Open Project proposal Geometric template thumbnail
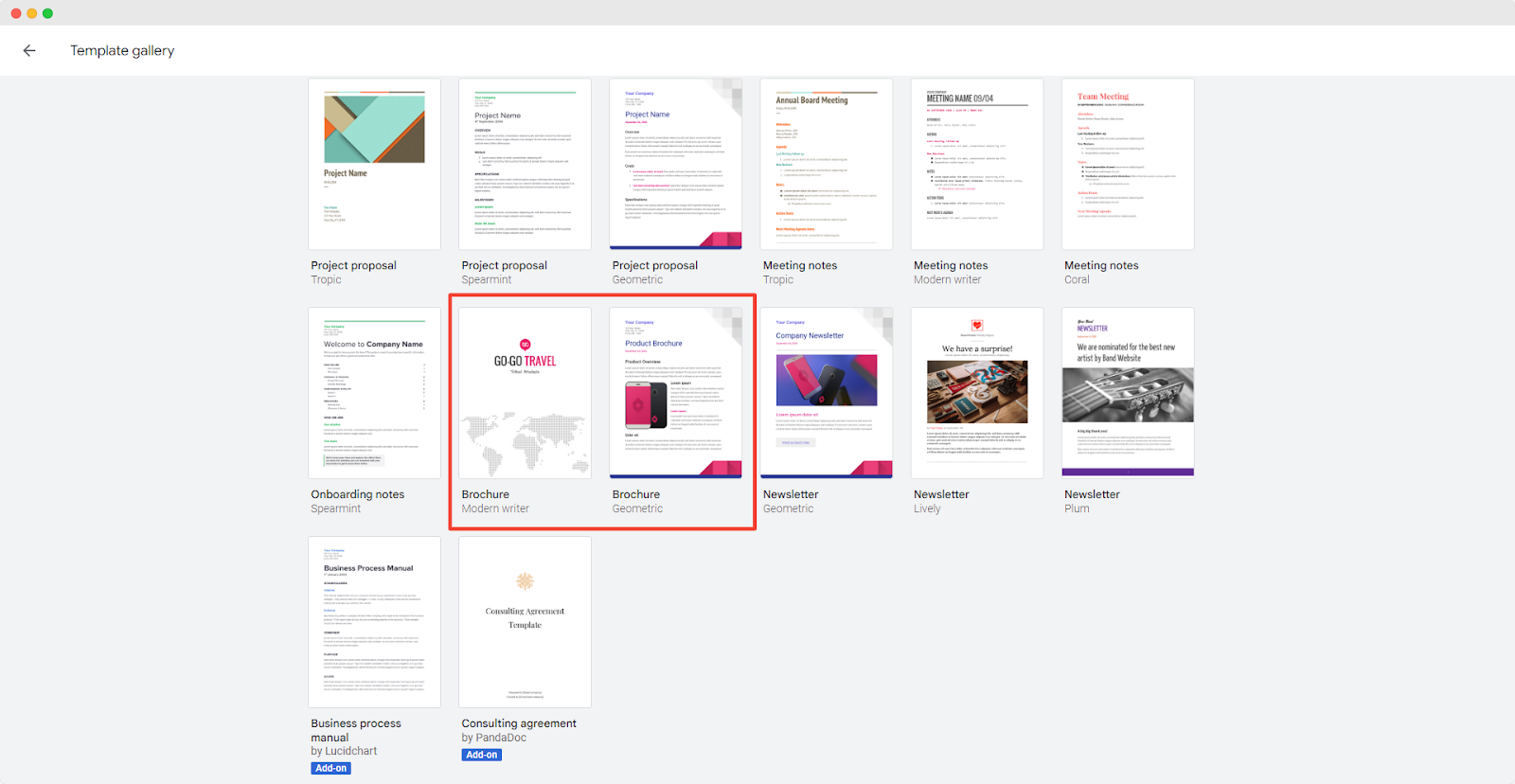This screenshot has height=784, width=1515. point(675,164)
